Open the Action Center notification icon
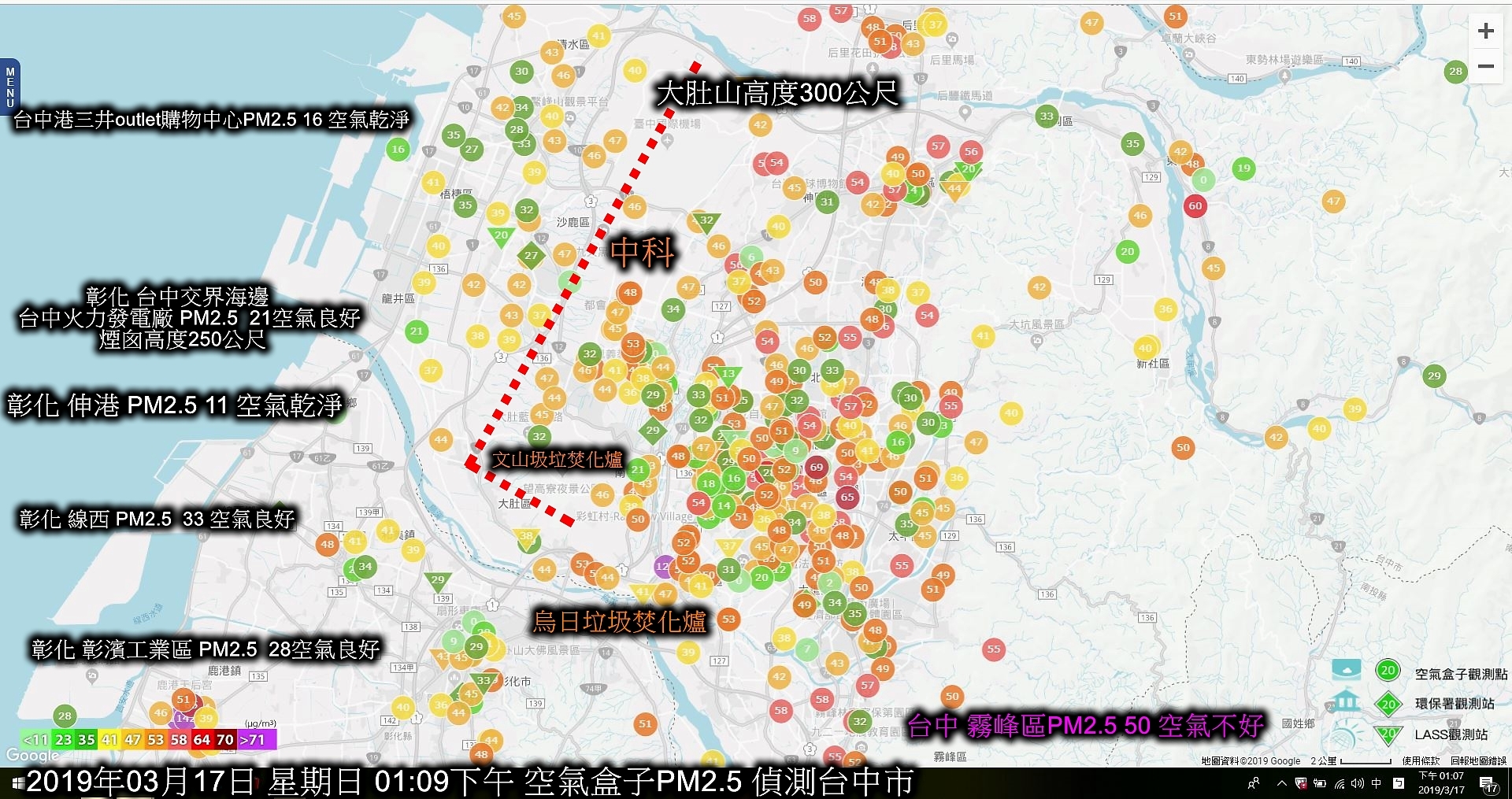The height and width of the screenshot is (799, 1512). point(1488,784)
